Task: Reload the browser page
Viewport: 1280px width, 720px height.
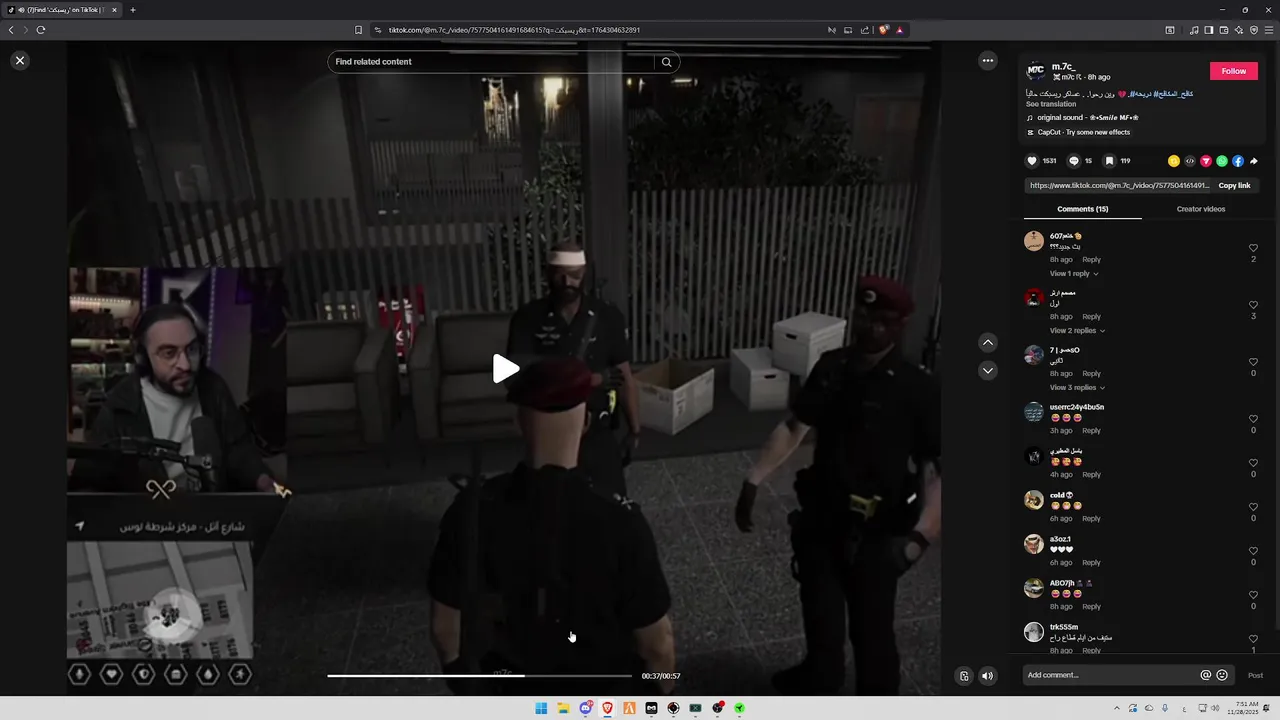Action: 41,30
